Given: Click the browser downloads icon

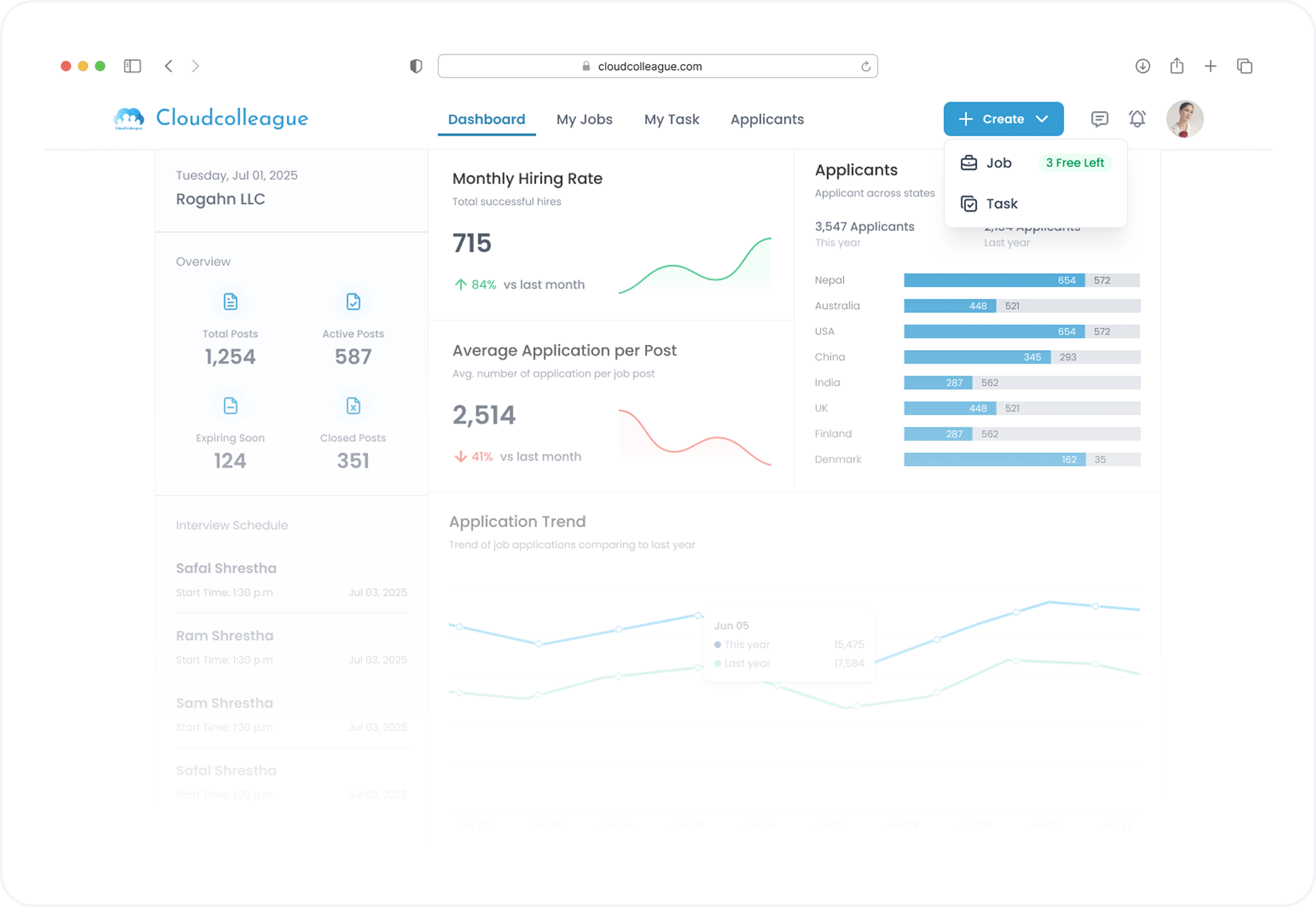Looking at the screenshot, I should [1142, 66].
